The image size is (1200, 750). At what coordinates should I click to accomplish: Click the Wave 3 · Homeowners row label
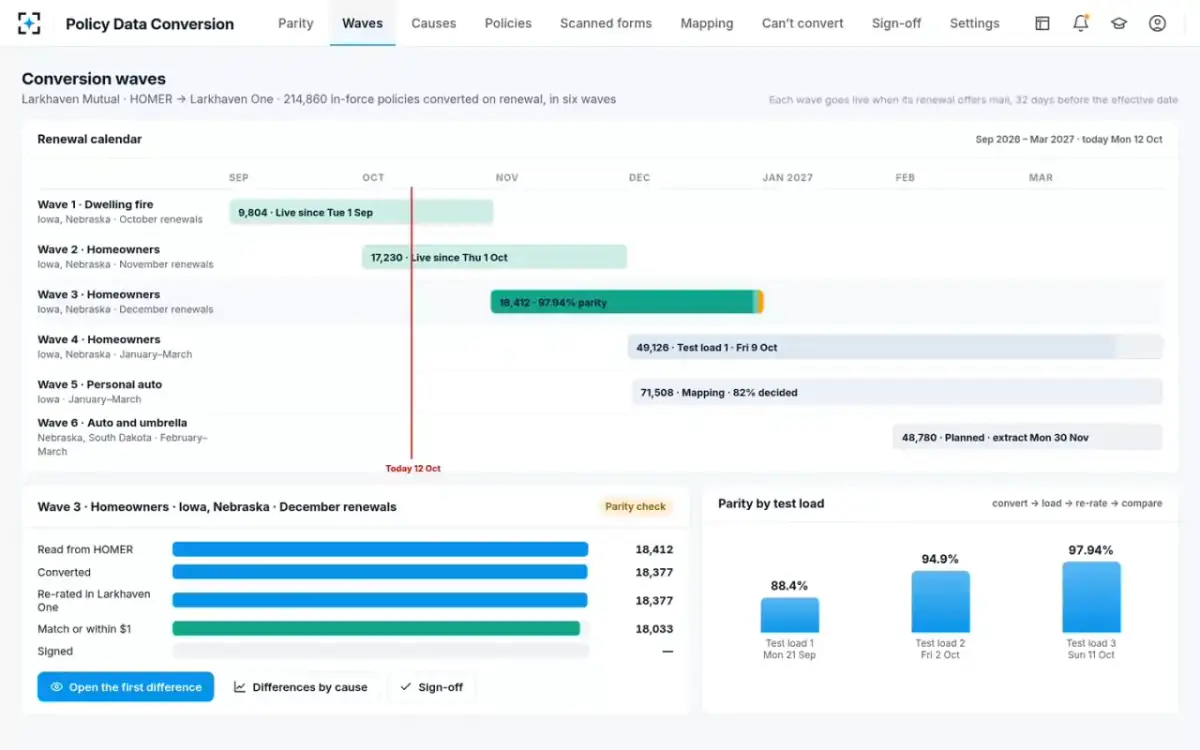click(99, 294)
